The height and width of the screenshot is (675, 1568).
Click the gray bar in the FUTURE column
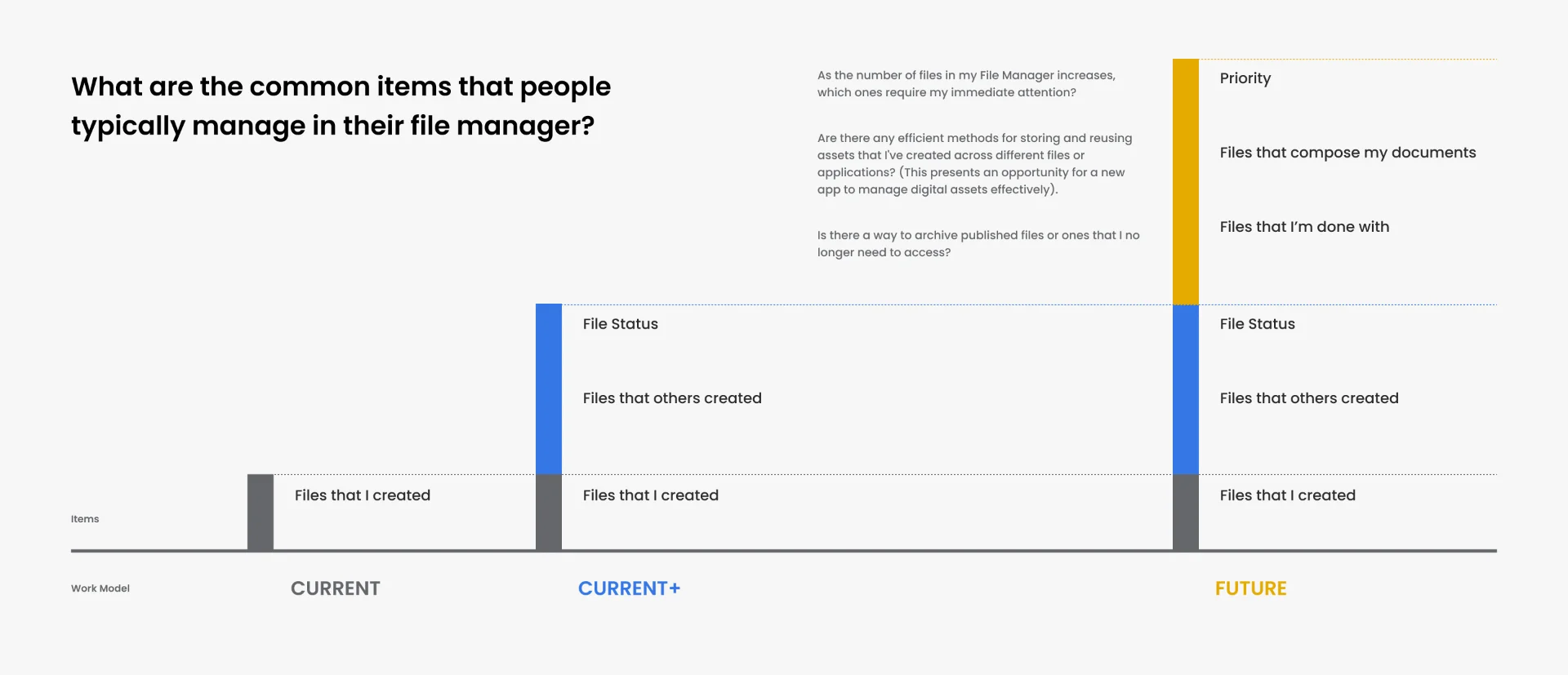[x=1185, y=513]
